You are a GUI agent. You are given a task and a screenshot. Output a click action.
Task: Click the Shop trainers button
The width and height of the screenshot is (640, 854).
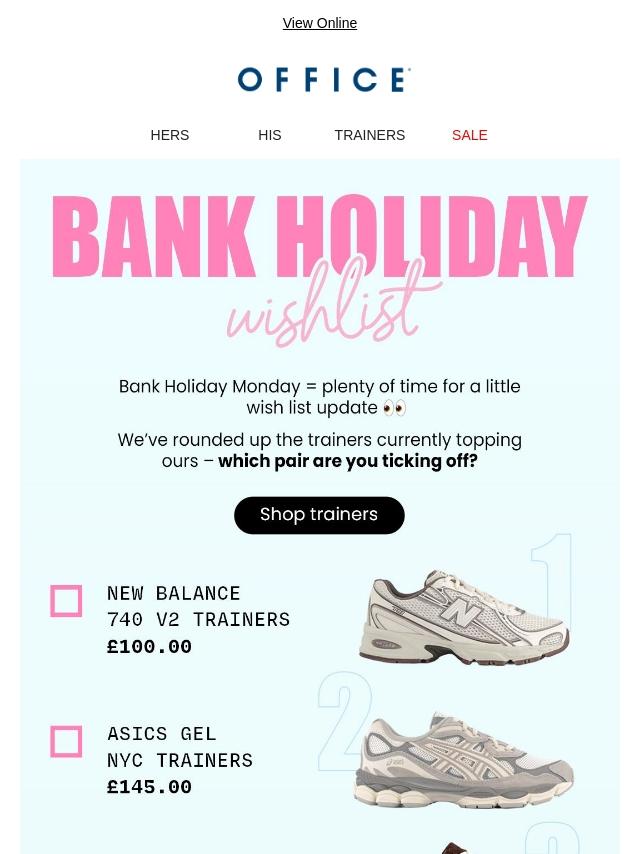click(x=319, y=515)
